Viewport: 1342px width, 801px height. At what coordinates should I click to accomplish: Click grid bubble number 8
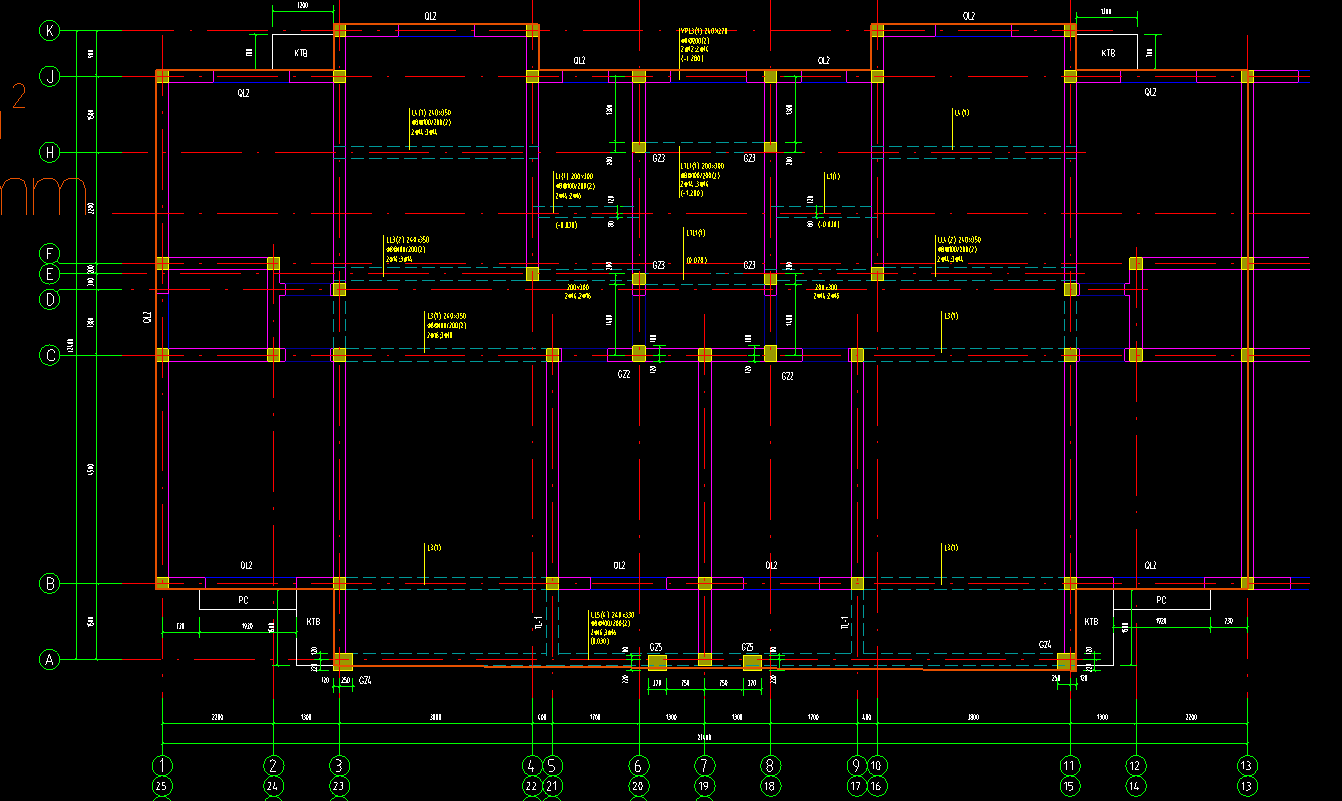pos(771,765)
